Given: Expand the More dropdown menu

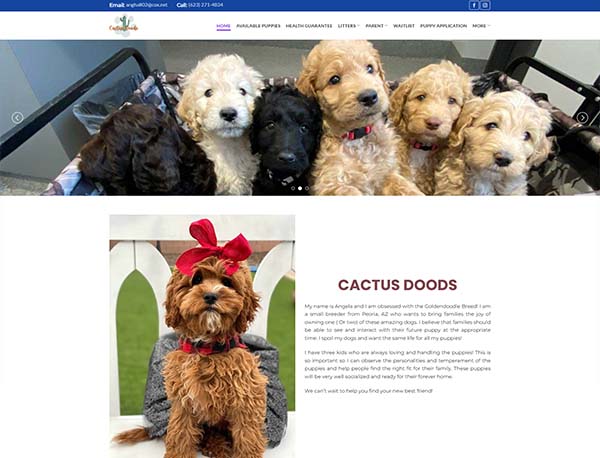Looking at the screenshot, I should pos(481,26).
